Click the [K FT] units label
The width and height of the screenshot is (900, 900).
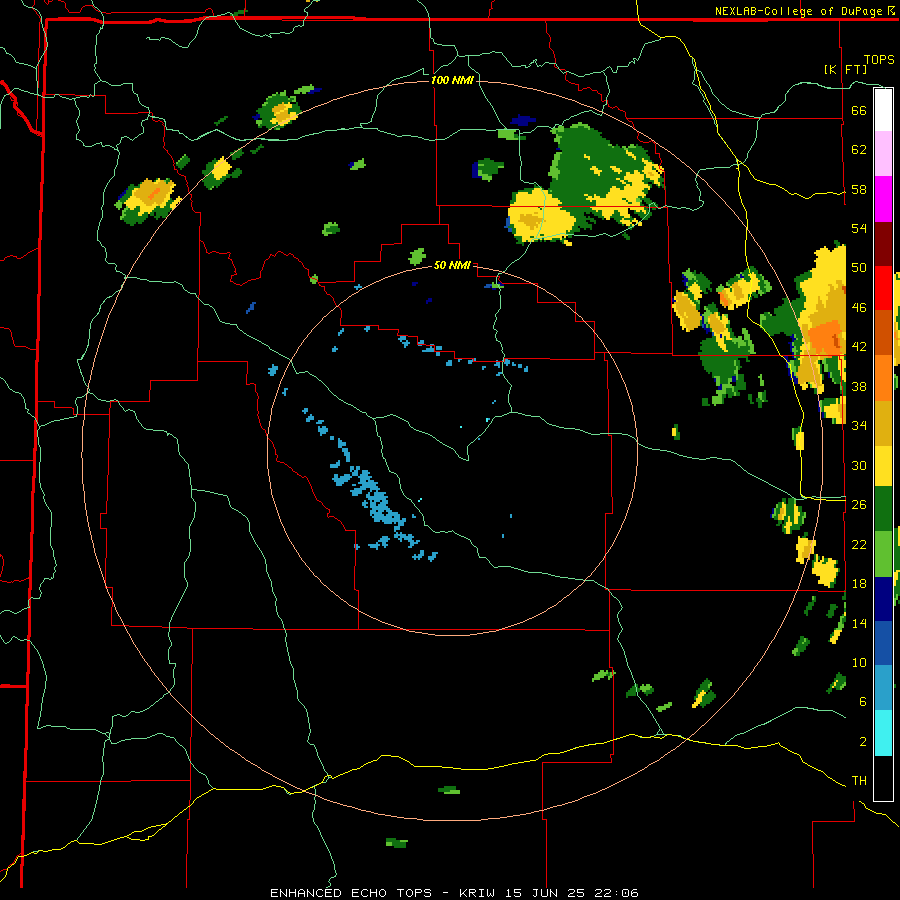click(845, 69)
